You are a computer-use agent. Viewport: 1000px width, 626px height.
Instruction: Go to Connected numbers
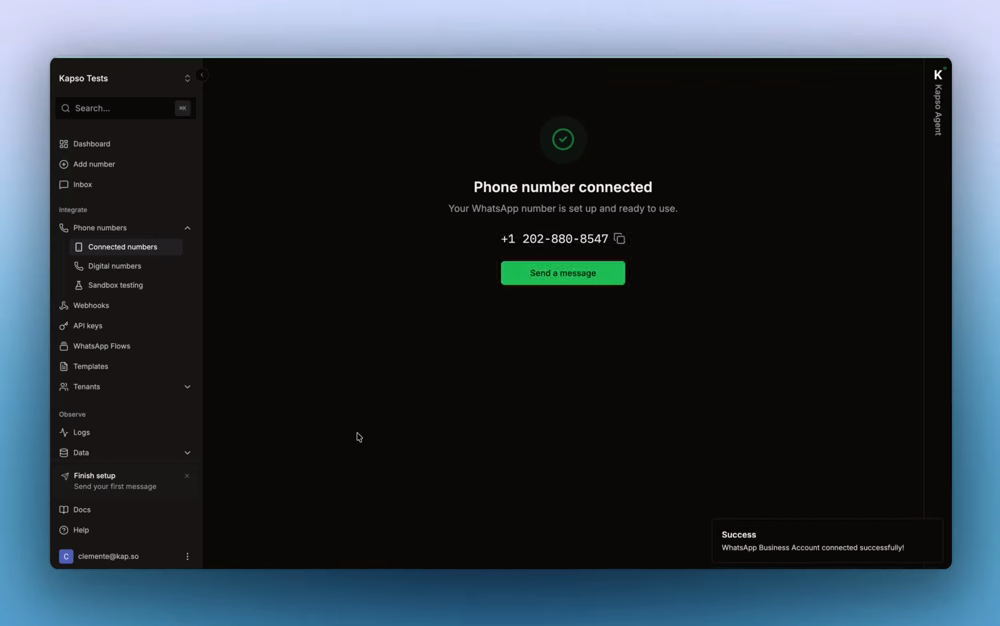[x=126, y=247]
